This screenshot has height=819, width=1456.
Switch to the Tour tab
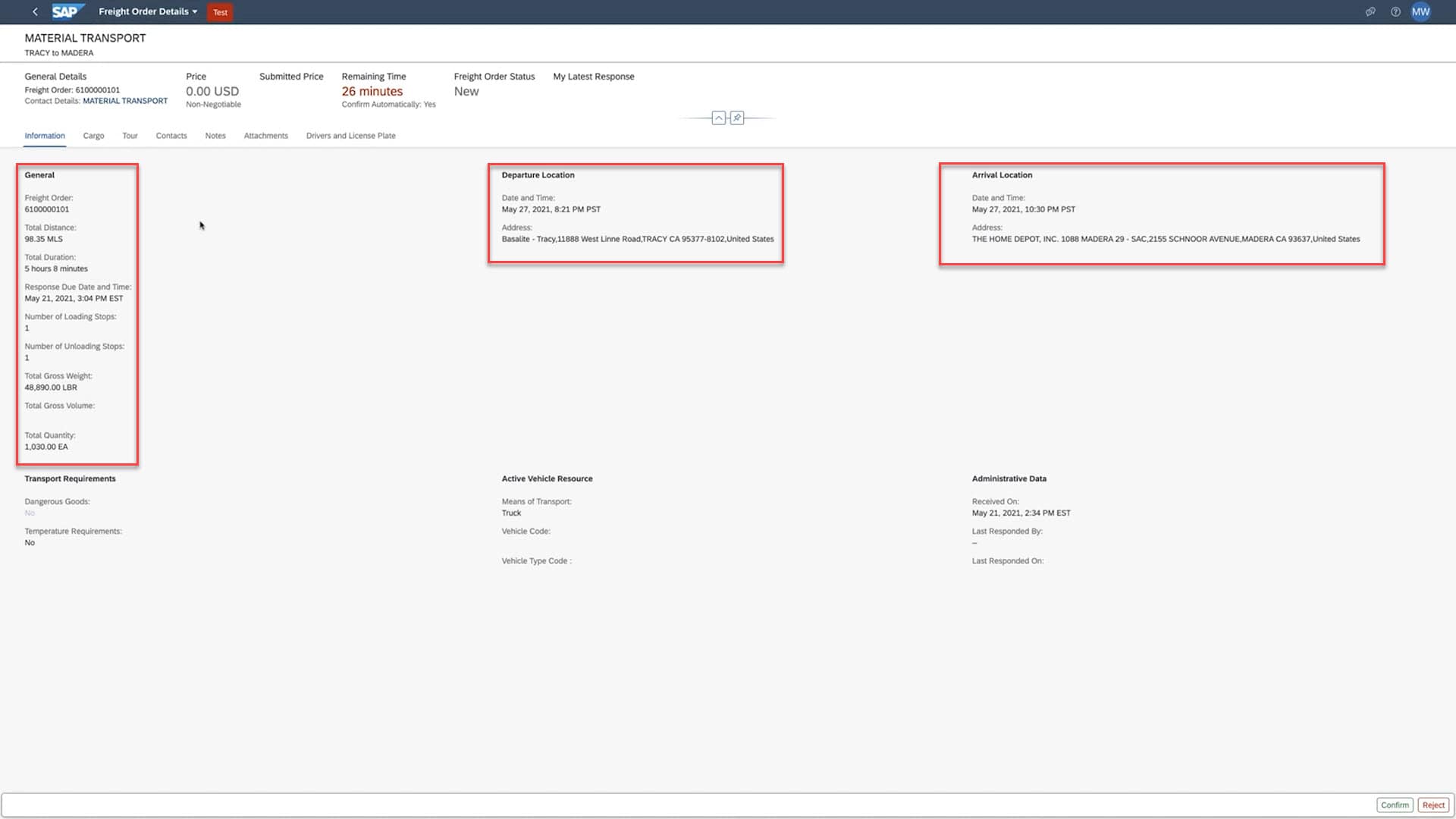coord(130,136)
